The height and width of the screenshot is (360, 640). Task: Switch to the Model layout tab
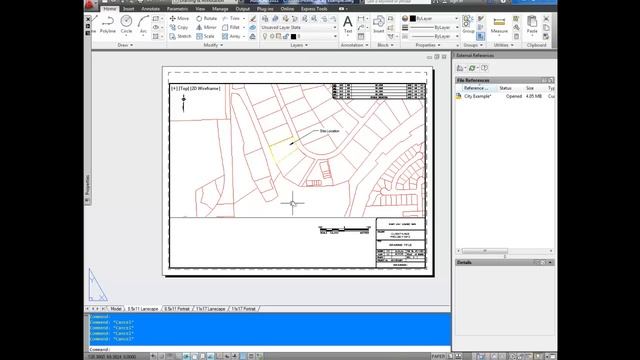coord(116,309)
